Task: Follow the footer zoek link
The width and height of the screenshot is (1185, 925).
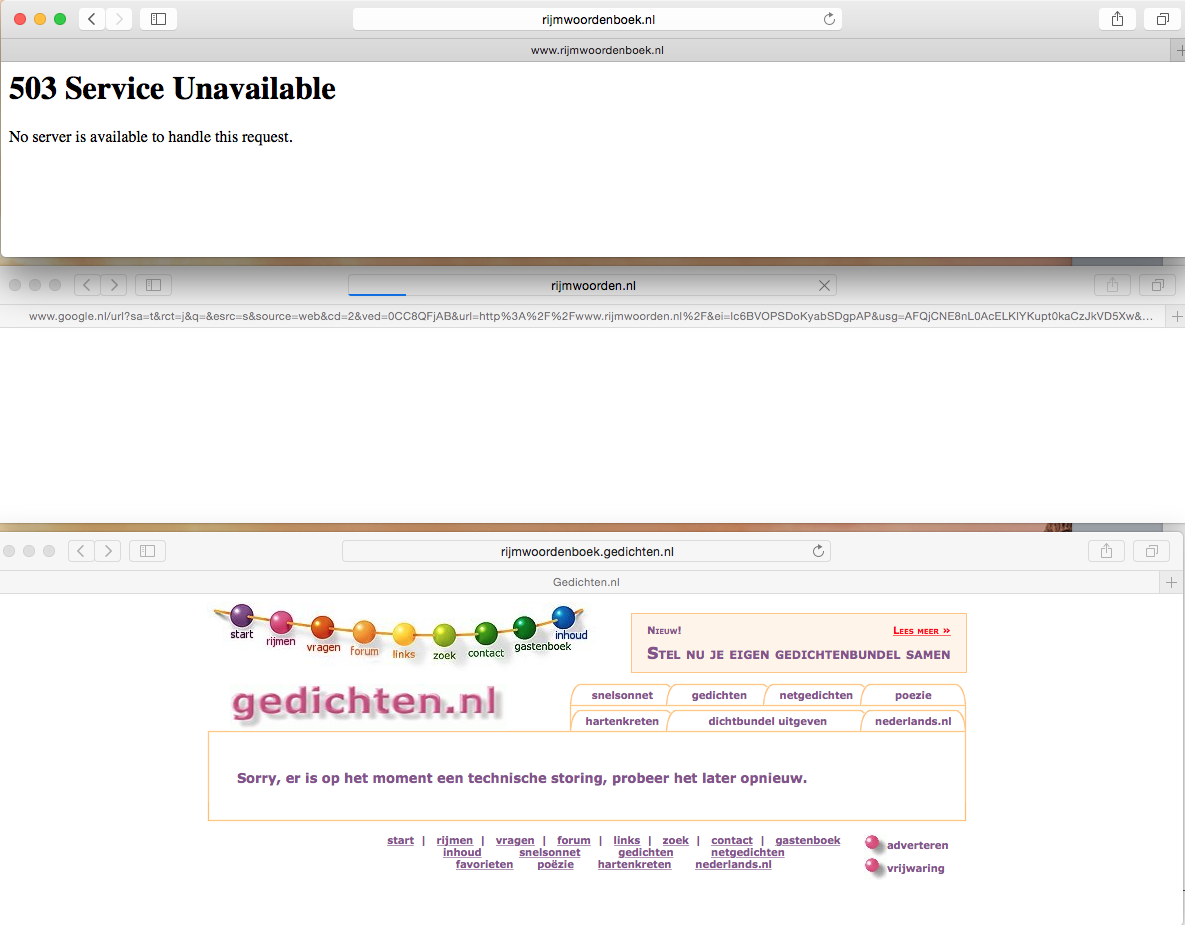Action: (676, 840)
